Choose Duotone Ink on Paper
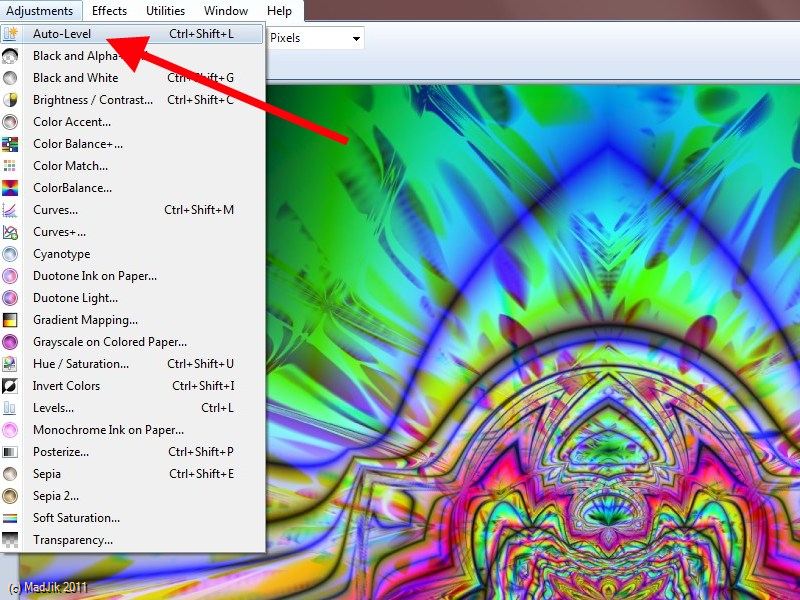This screenshot has width=800, height=600. coord(132,276)
